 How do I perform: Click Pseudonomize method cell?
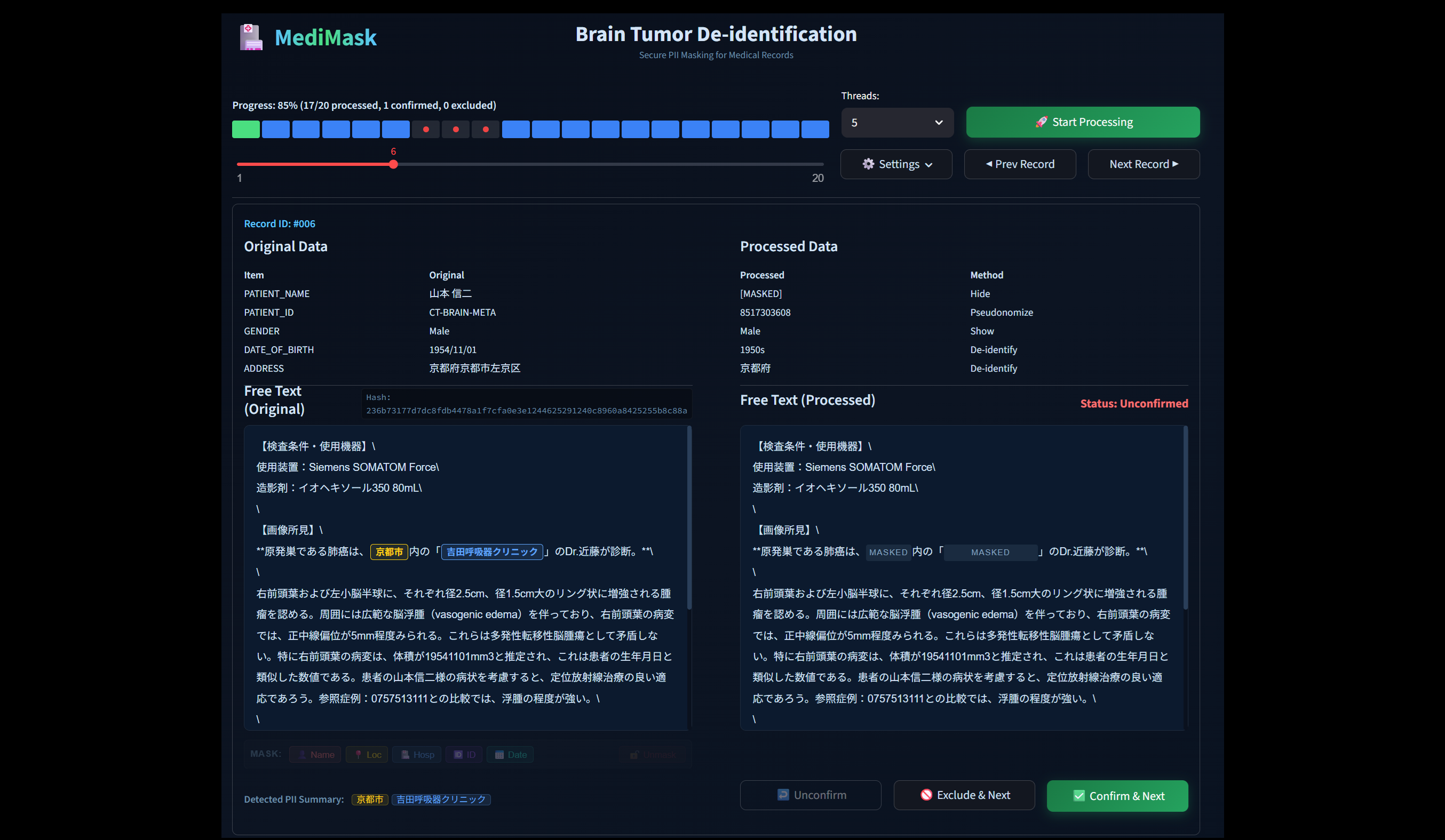(x=1001, y=313)
